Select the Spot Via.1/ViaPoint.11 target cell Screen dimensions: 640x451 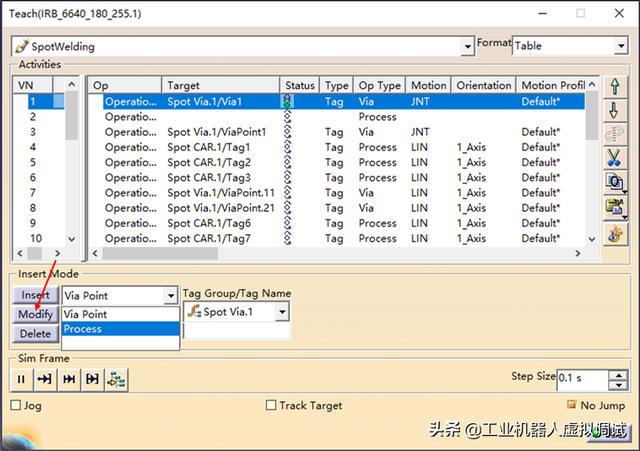221,193
